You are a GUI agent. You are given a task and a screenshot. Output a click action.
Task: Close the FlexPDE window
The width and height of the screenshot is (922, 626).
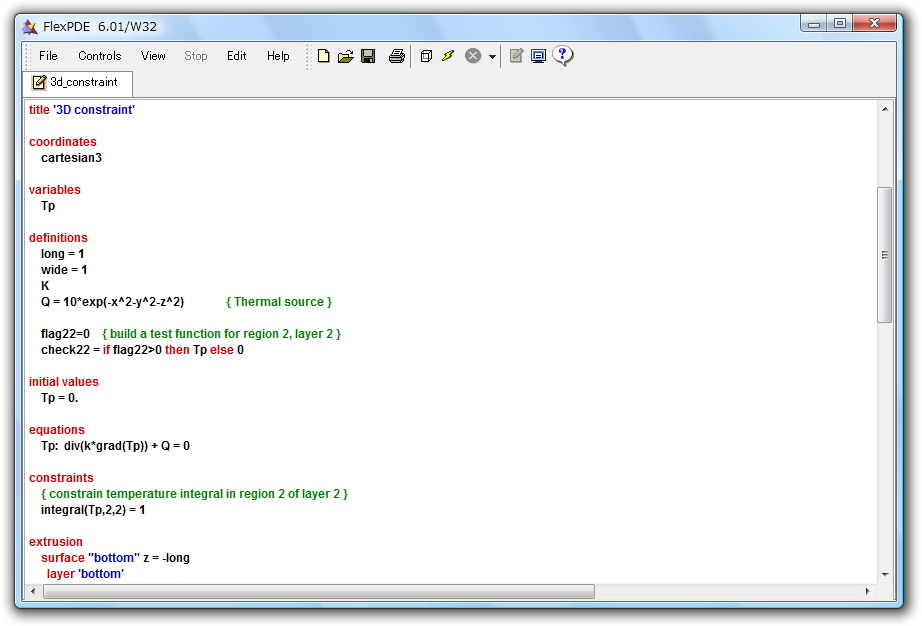874,24
